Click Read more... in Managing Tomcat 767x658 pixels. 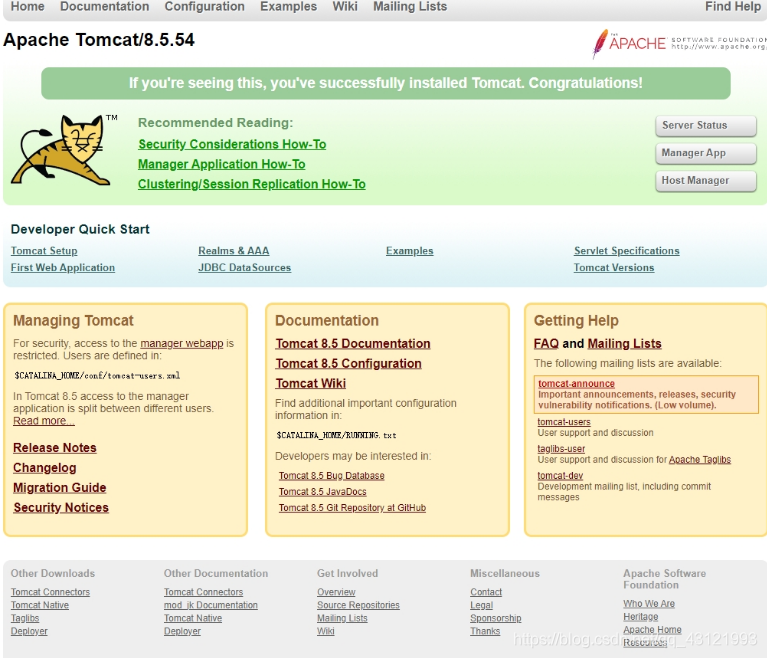44,421
